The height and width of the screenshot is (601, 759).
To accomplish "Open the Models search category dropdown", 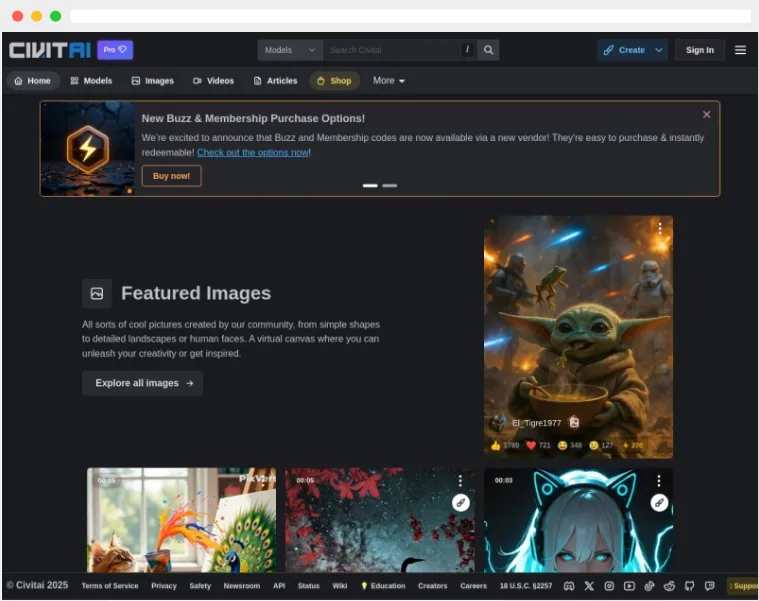I will [x=290, y=50].
